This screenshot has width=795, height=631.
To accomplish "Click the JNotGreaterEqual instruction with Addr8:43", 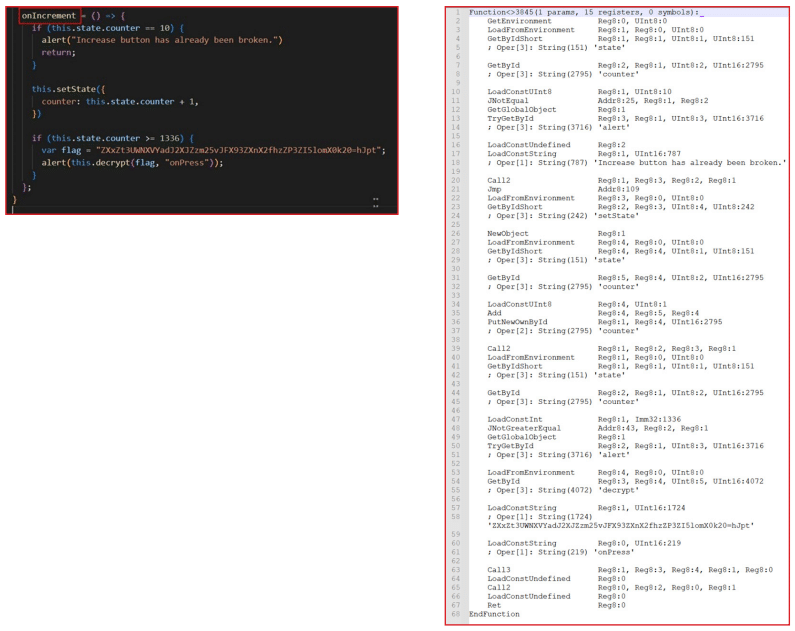I will 598,428.
